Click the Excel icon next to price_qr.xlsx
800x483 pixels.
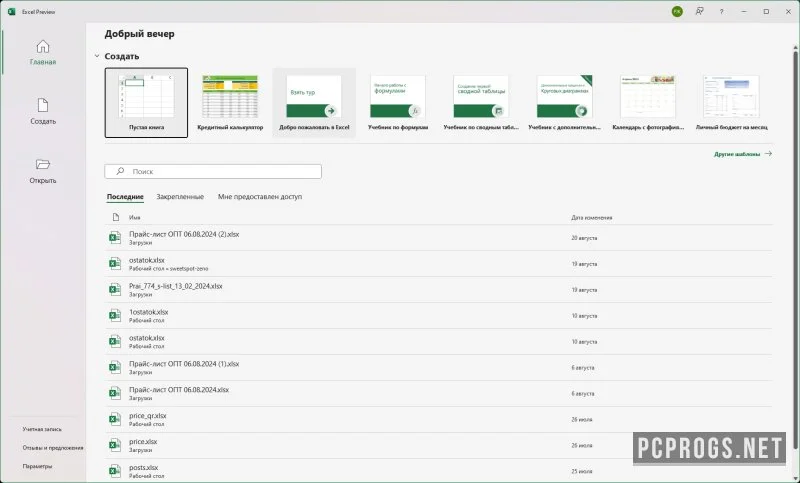115,419
